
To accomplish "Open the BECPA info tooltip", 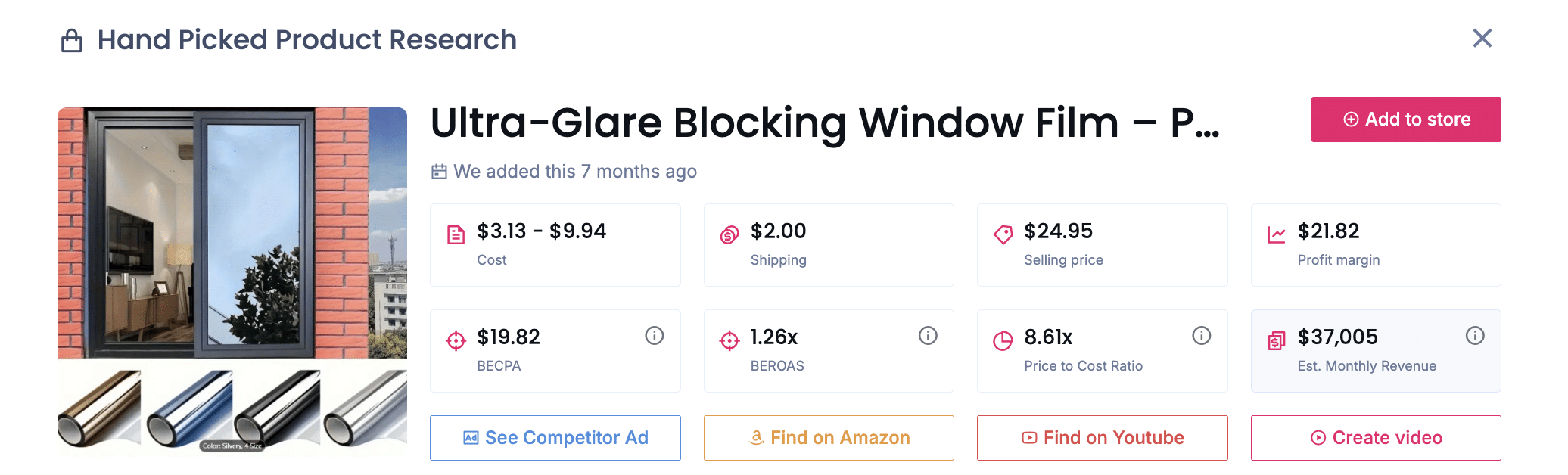I will coord(655,336).
